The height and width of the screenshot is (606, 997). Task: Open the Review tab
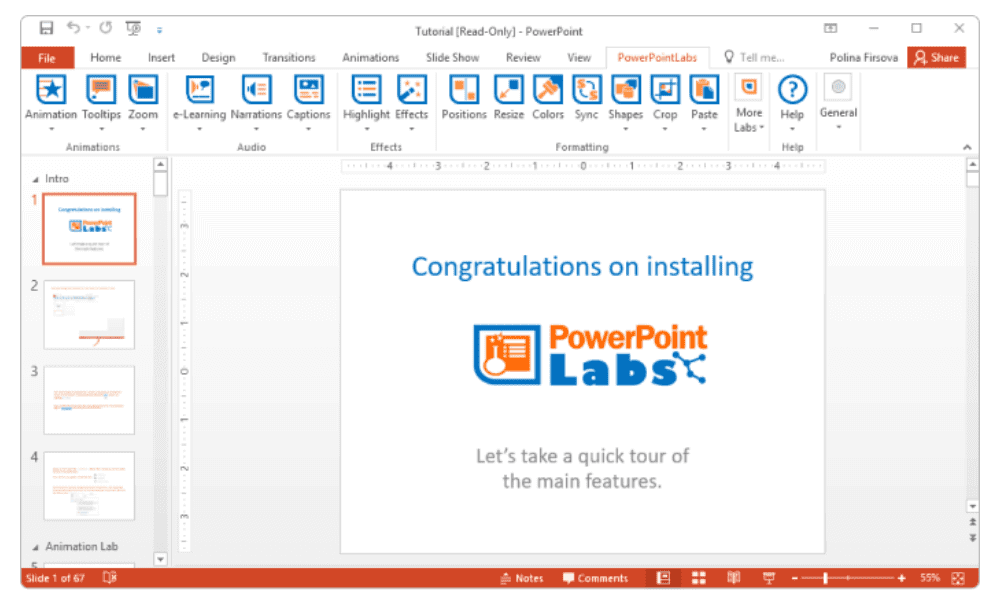coord(523,57)
